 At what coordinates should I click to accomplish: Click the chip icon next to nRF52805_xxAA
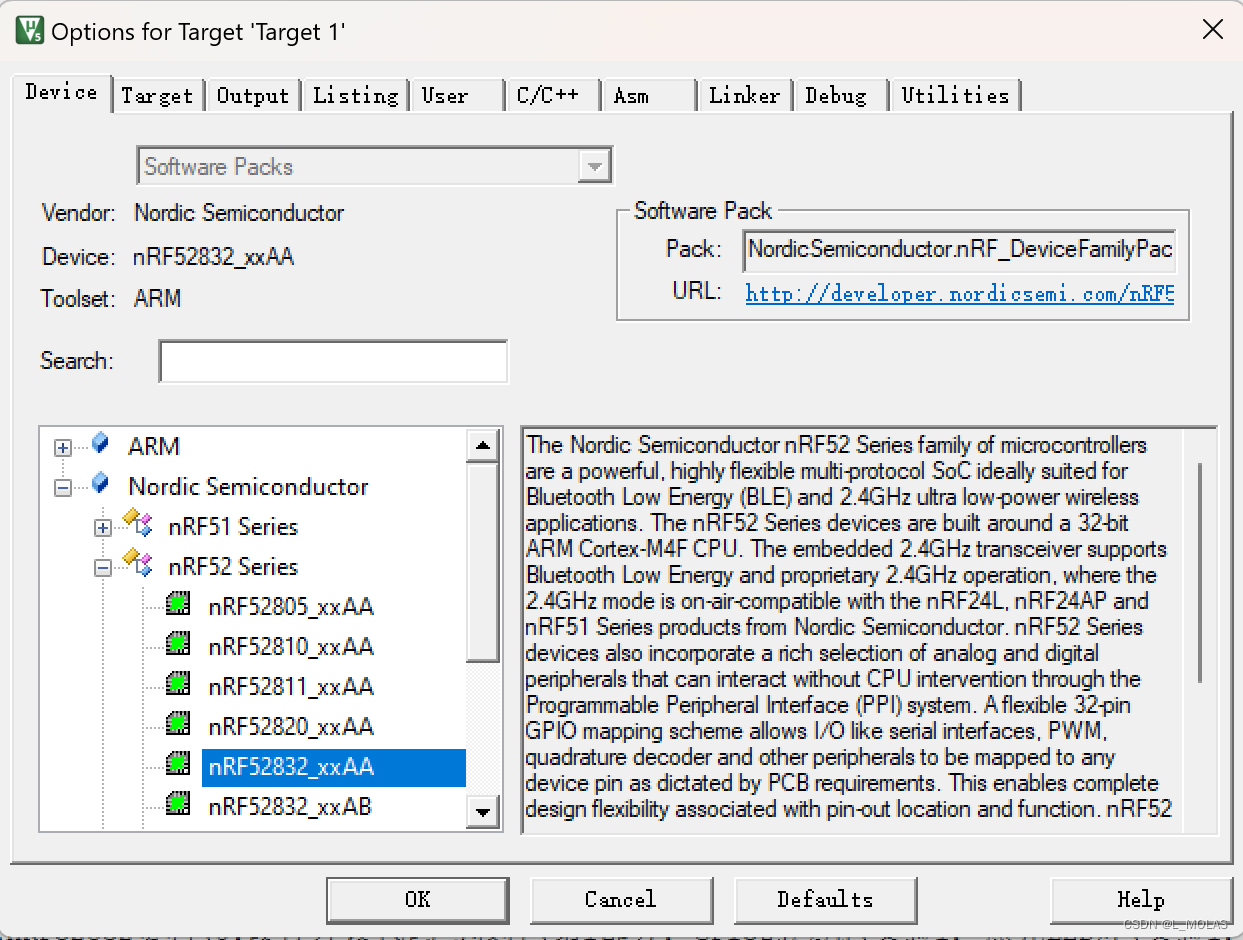pyautogui.click(x=178, y=605)
